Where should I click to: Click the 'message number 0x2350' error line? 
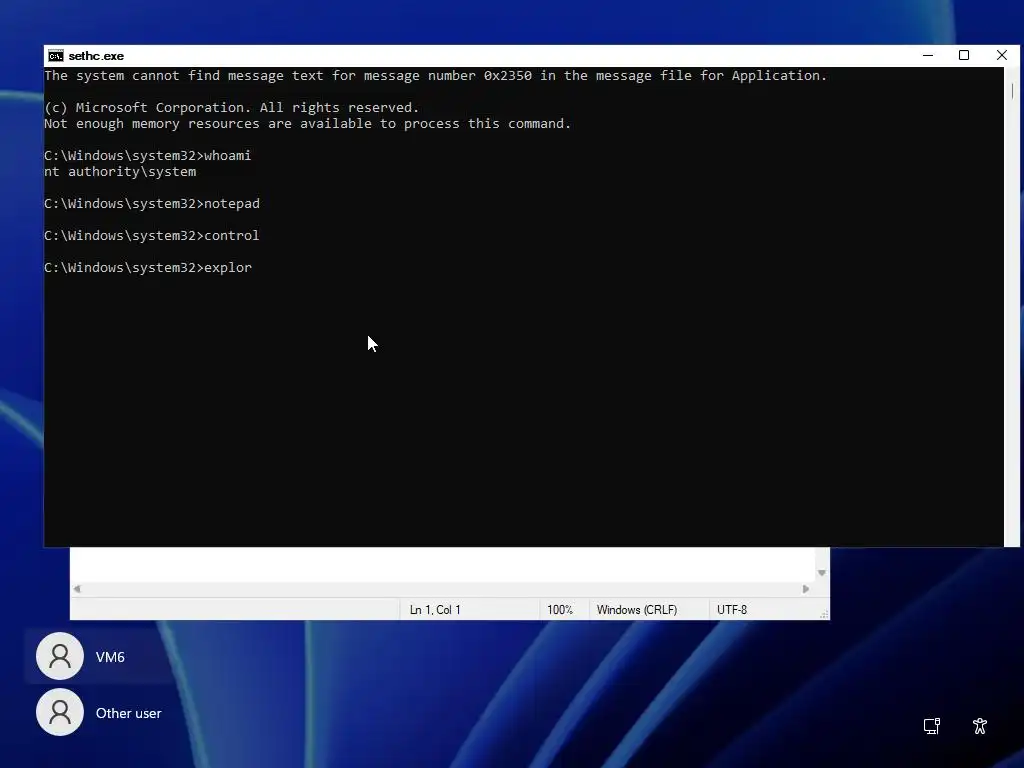tap(436, 76)
